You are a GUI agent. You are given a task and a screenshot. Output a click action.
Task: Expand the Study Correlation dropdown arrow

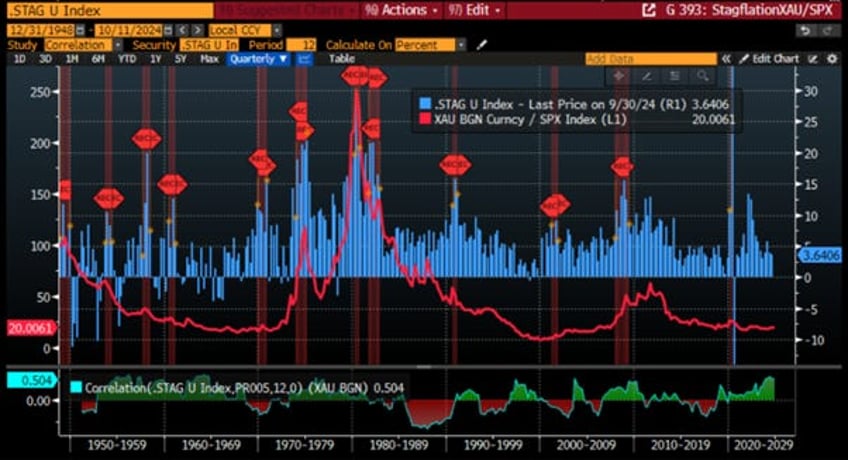[118, 45]
